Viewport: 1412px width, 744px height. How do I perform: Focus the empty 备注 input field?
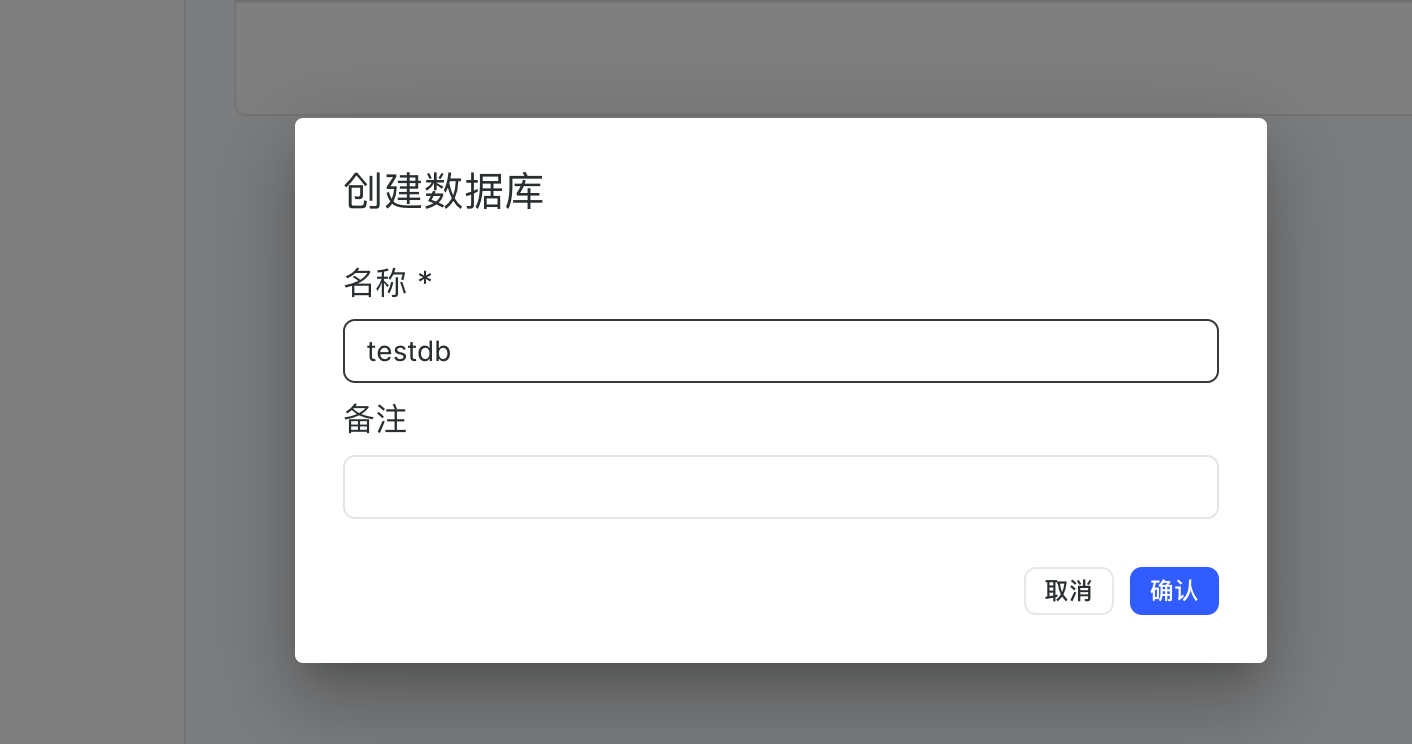pos(780,487)
